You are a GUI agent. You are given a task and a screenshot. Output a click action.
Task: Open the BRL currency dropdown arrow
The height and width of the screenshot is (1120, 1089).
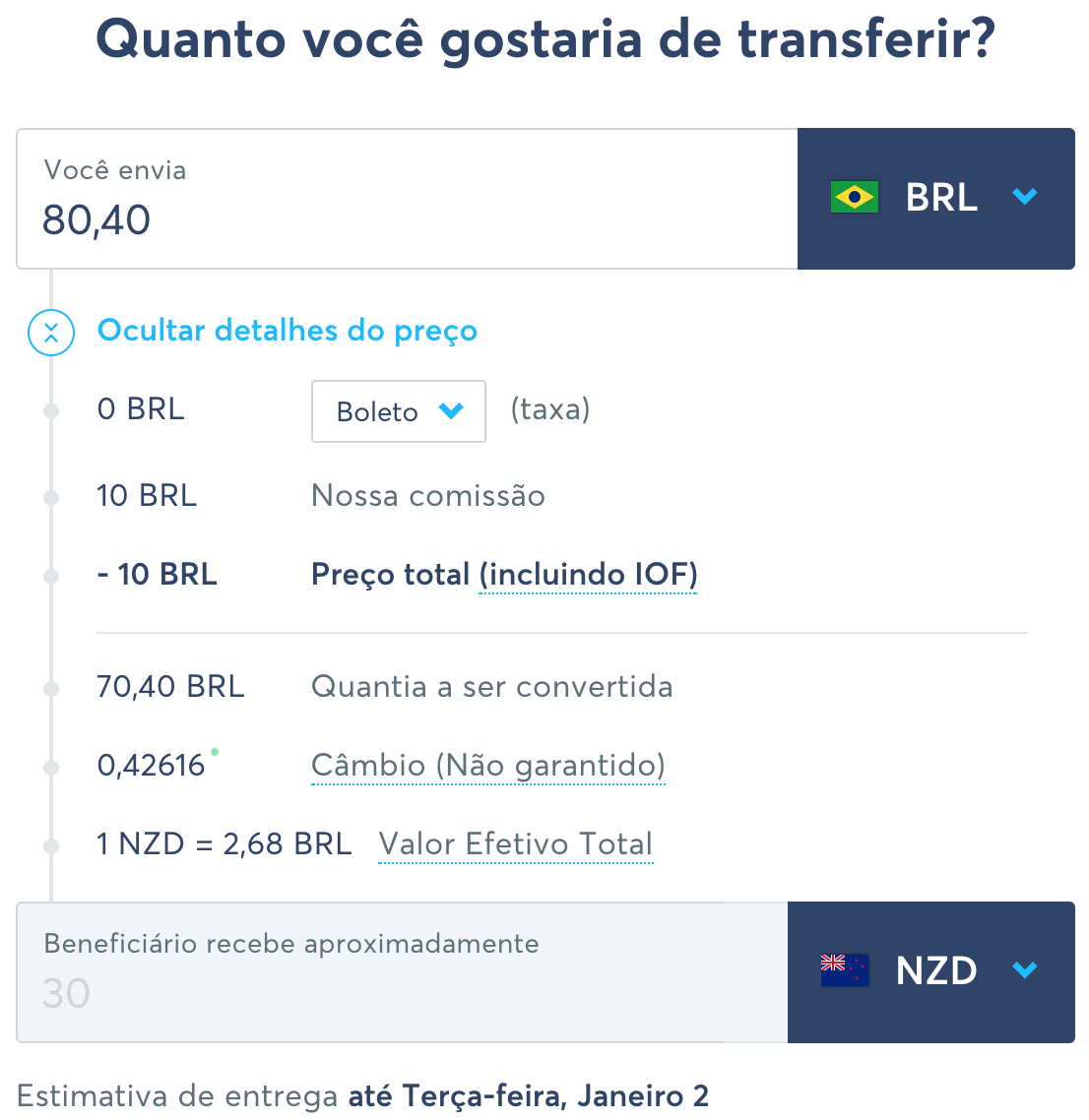coord(1025,197)
